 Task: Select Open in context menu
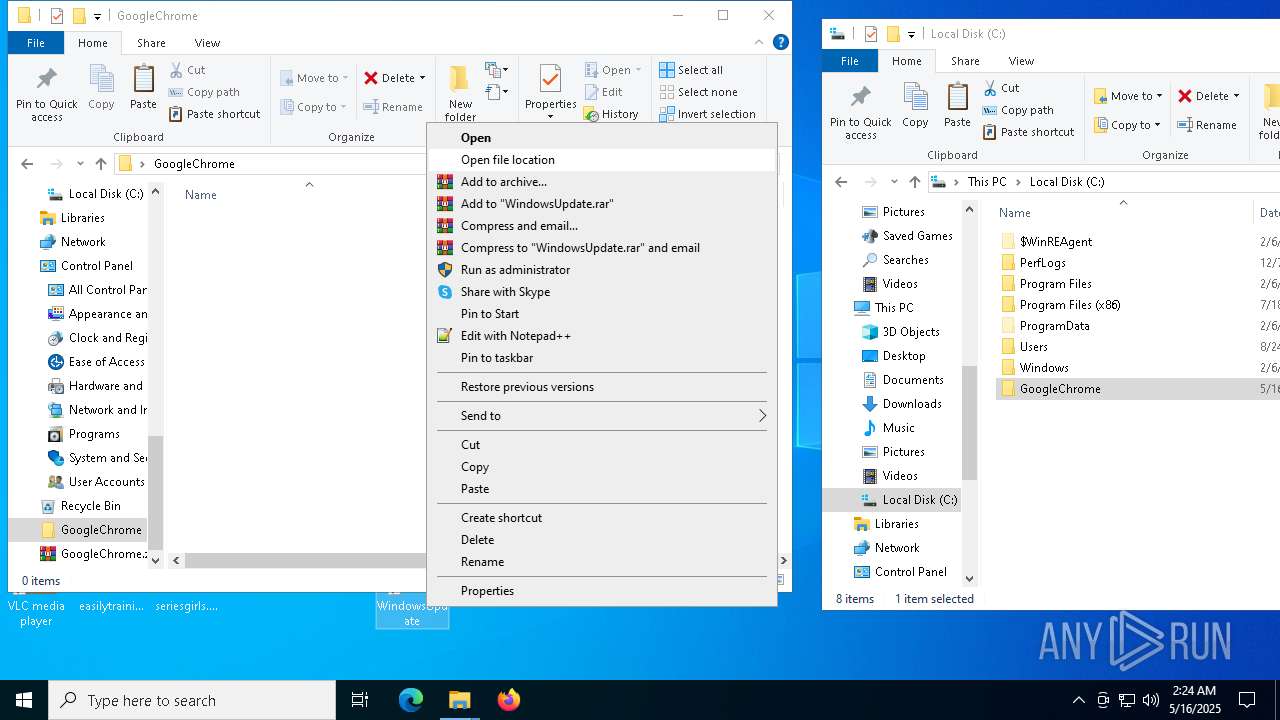(602, 138)
